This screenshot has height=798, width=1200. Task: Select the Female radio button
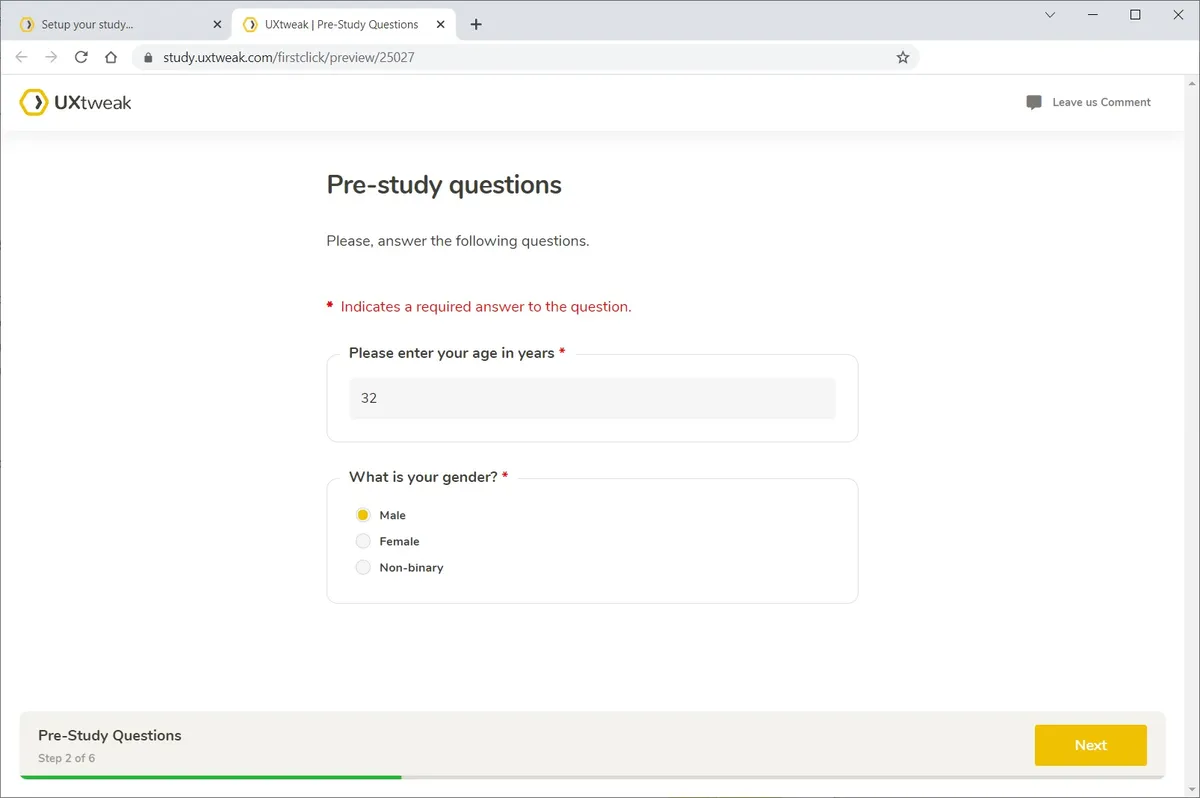[x=363, y=541]
